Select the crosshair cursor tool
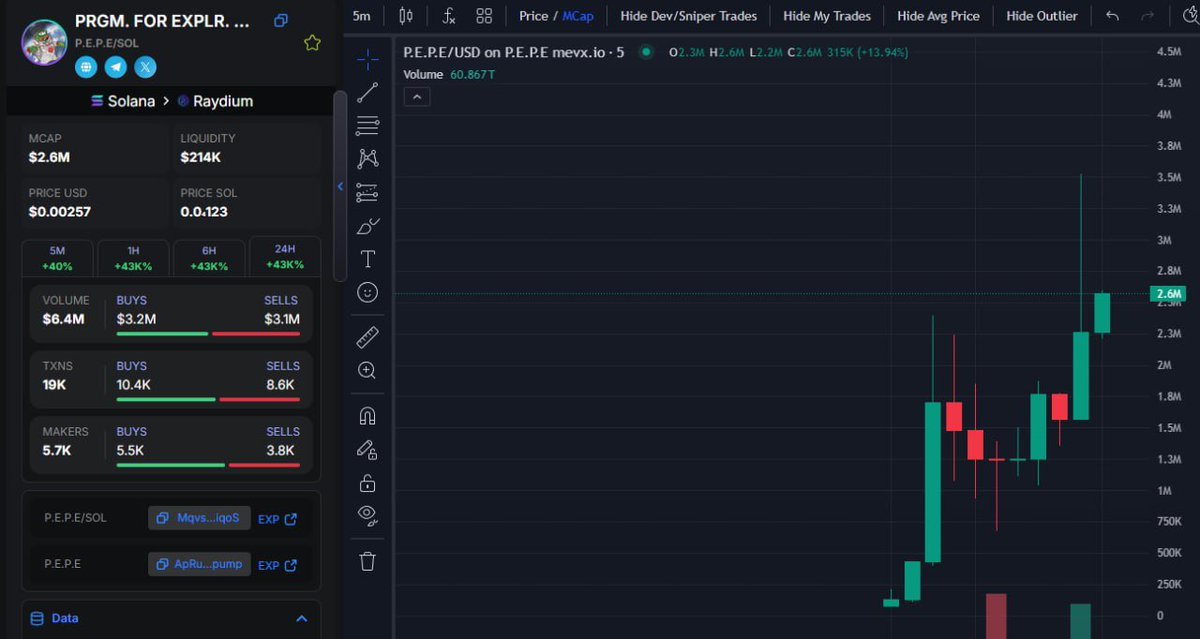 pos(368,59)
